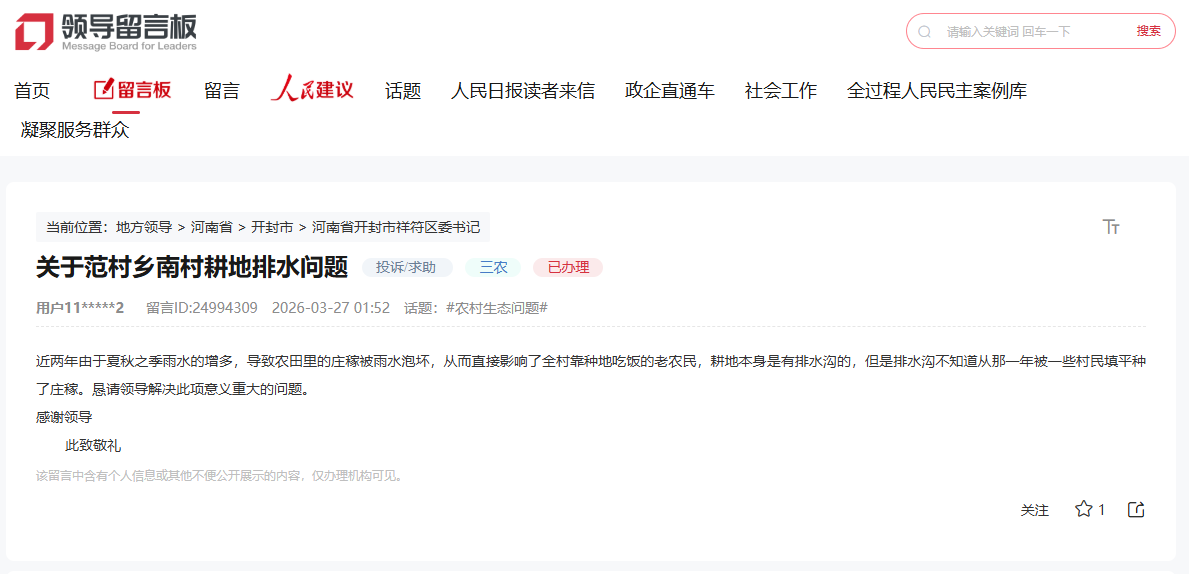Click 河南省 in the breadcrumb
1189x574 pixels.
click(x=212, y=227)
